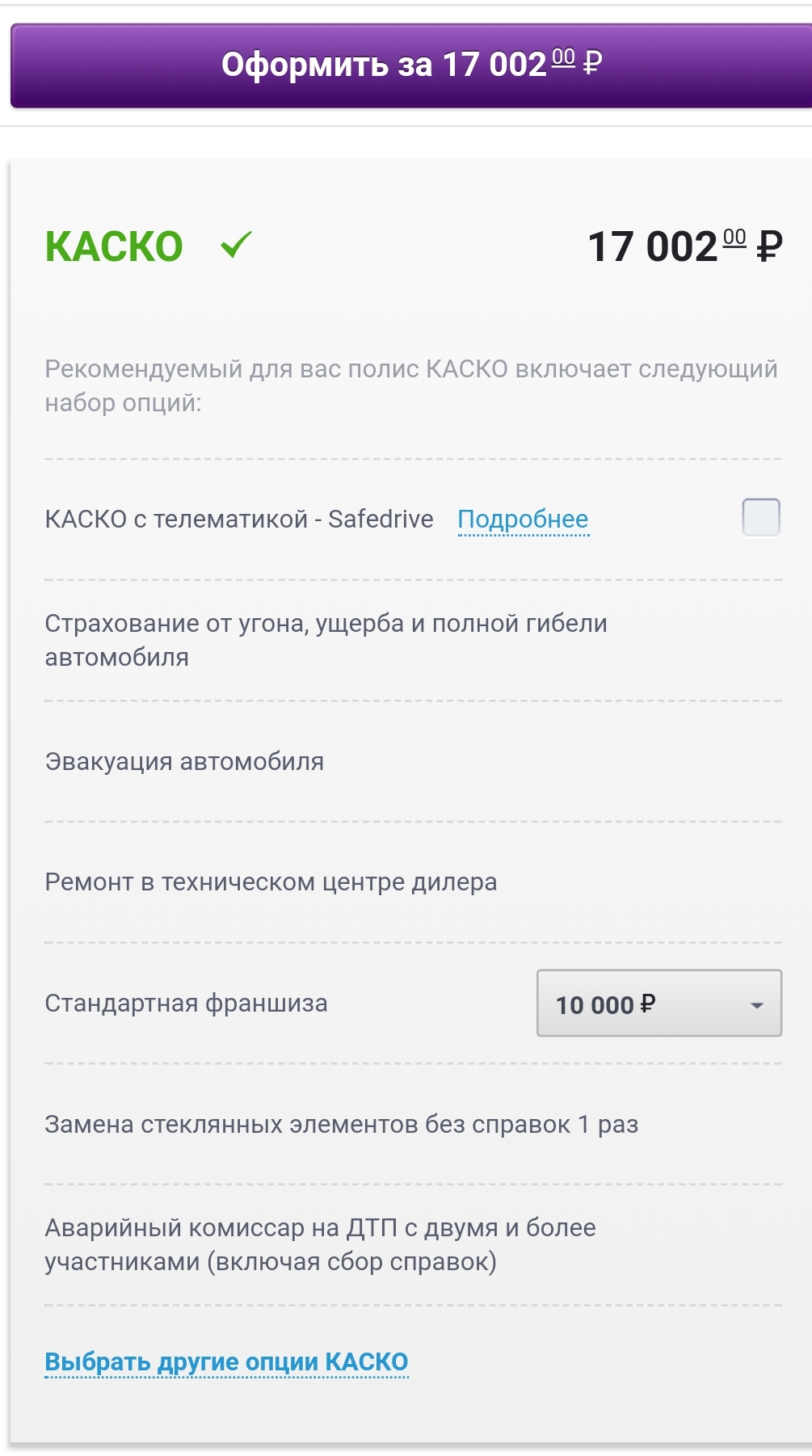Click the dropdown arrow in the franchise selector
This screenshot has width=812, height=1456.
(x=757, y=1005)
